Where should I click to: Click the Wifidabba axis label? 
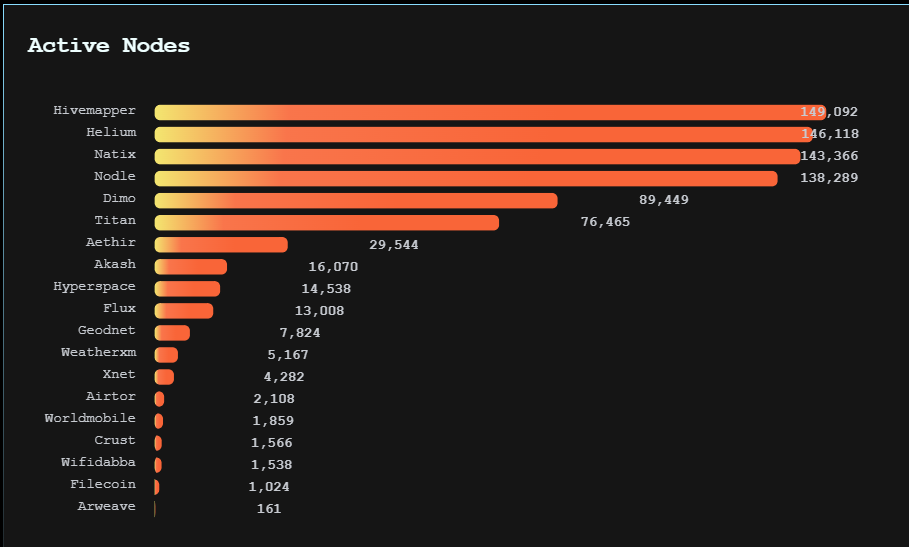pos(98,463)
